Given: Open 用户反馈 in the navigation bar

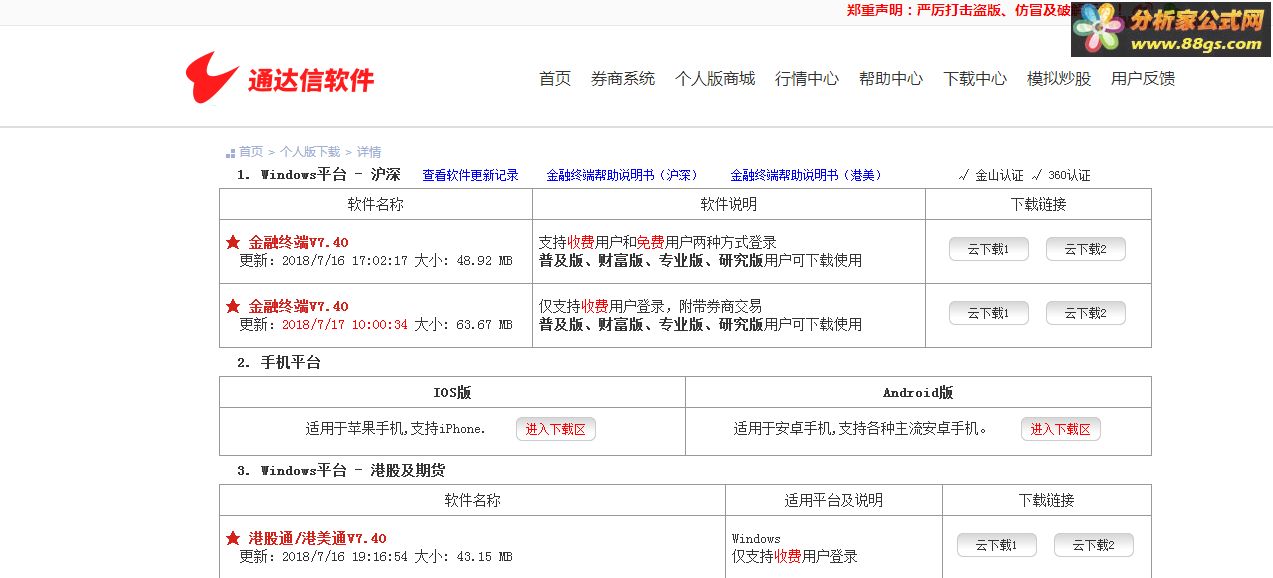Looking at the screenshot, I should (1143, 78).
